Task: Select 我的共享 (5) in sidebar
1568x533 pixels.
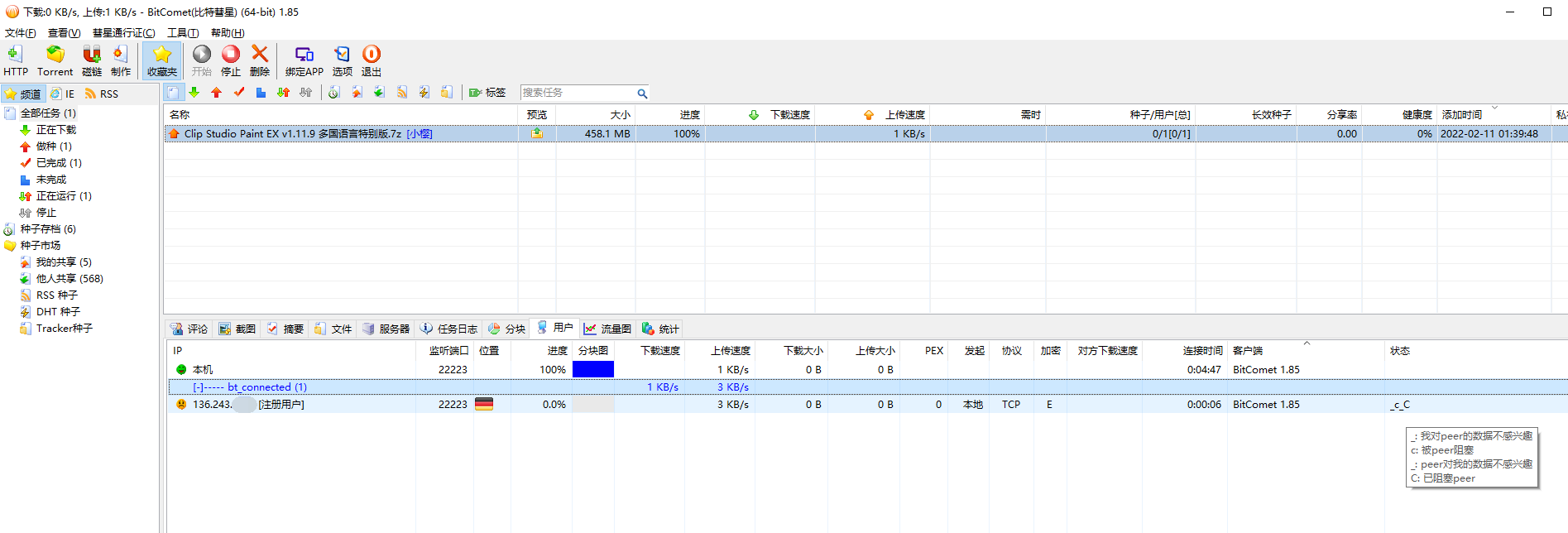Action: click(64, 262)
